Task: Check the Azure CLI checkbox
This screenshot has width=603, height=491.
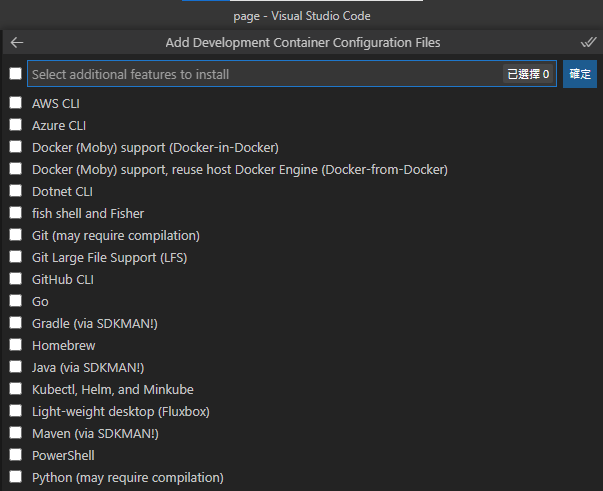Action: [15, 125]
